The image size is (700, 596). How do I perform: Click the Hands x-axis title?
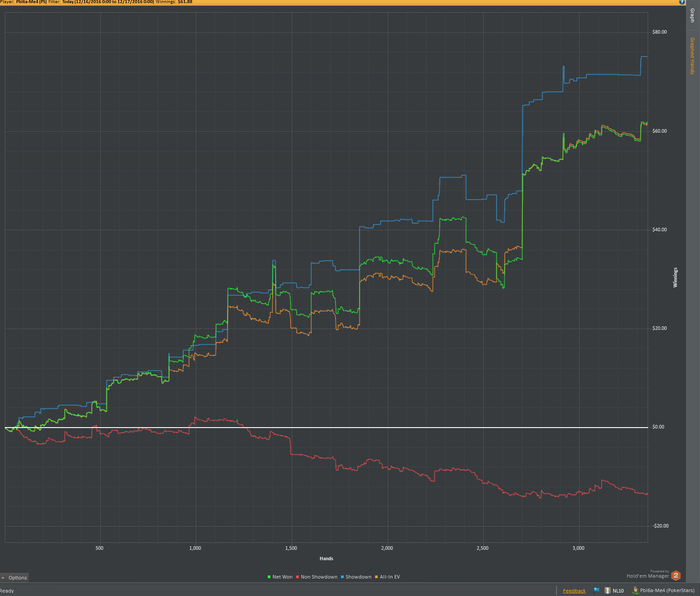click(x=326, y=558)
